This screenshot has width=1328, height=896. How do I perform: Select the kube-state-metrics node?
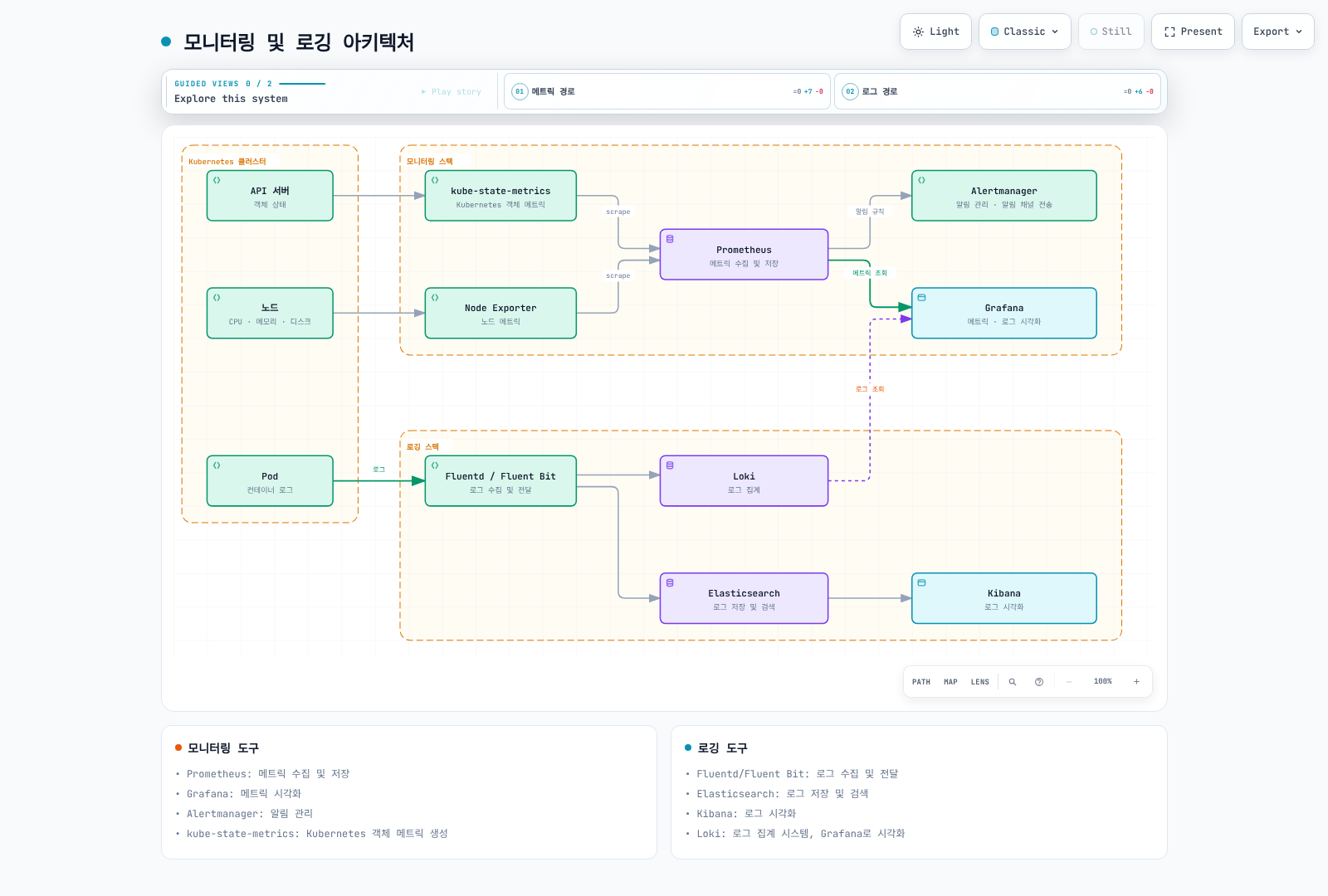click(x=500, y=196)
